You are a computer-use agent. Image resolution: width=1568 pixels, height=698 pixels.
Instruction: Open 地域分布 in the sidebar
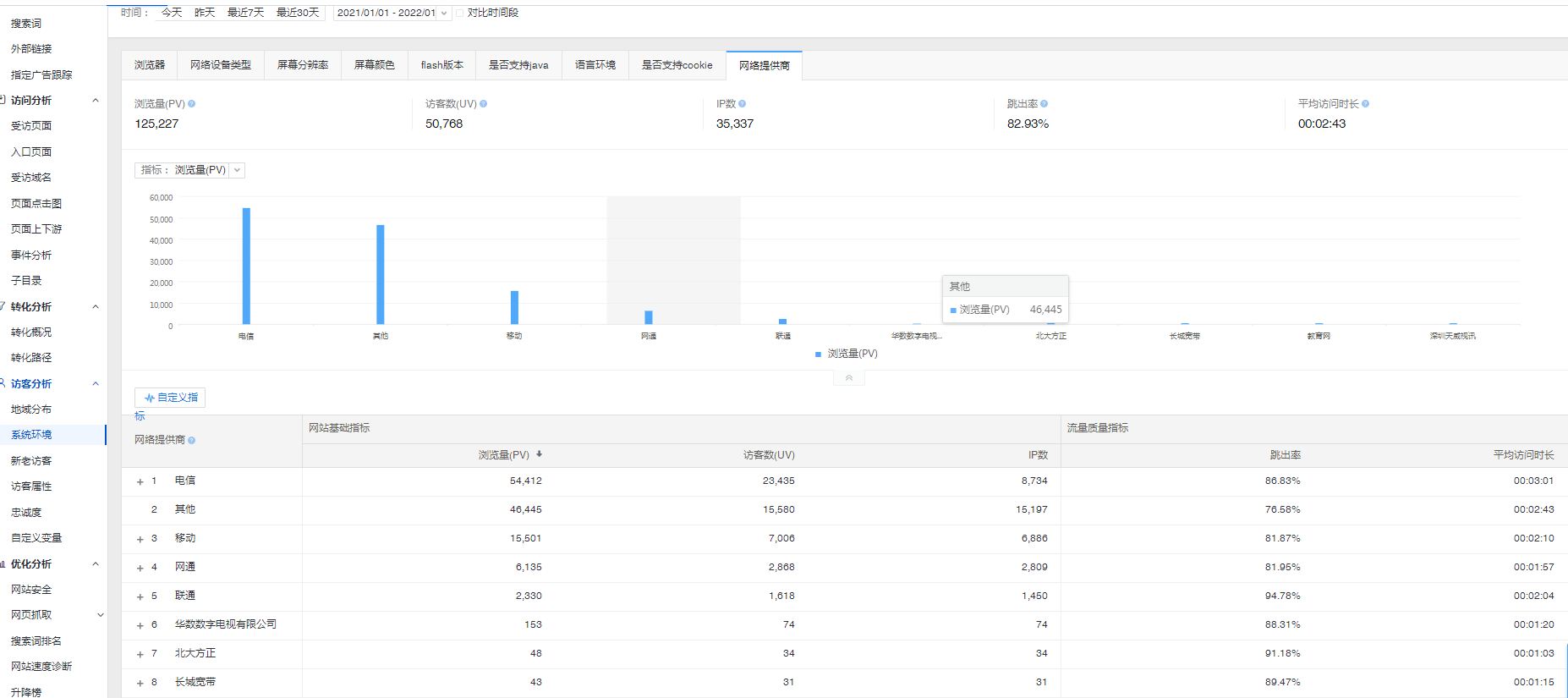[x=31, y=409]
